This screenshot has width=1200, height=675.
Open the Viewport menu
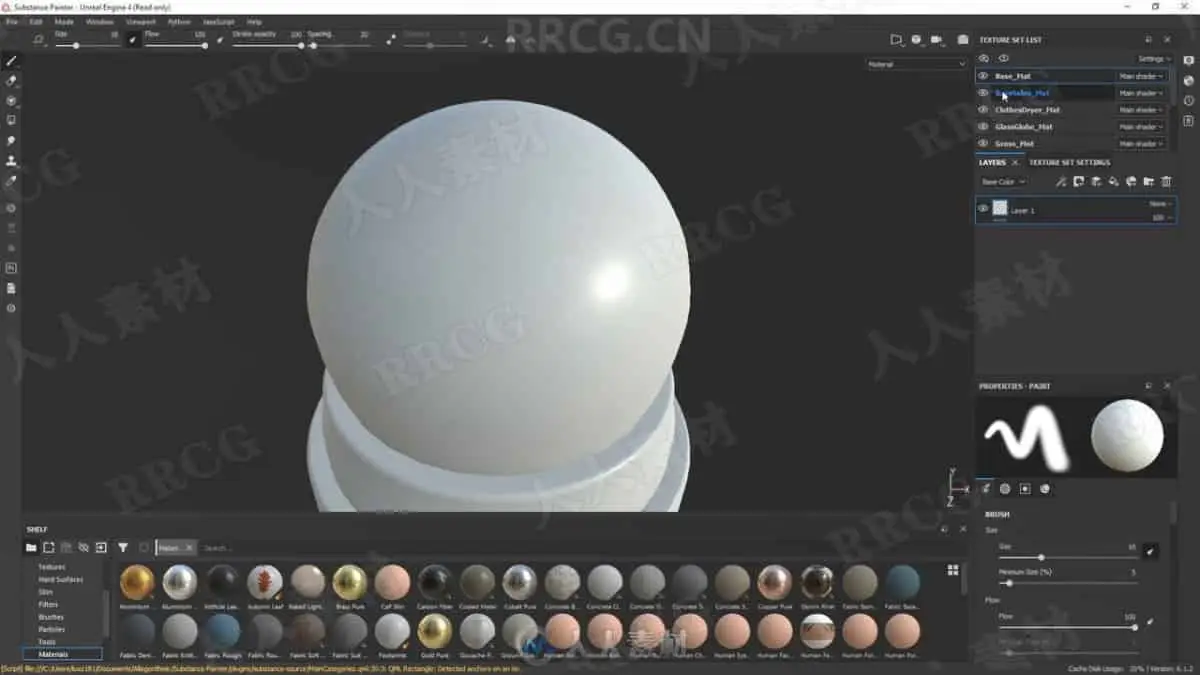point(141,21)
